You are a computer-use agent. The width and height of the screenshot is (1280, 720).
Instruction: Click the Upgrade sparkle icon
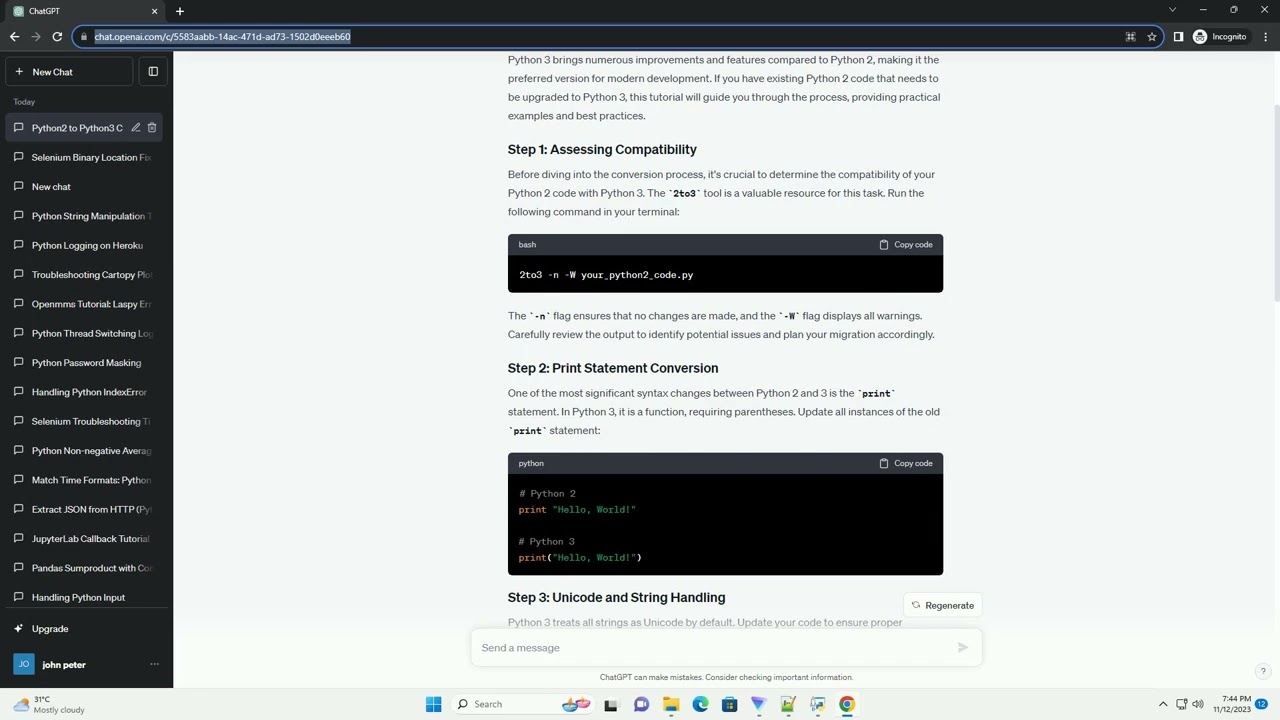[18, 629]
